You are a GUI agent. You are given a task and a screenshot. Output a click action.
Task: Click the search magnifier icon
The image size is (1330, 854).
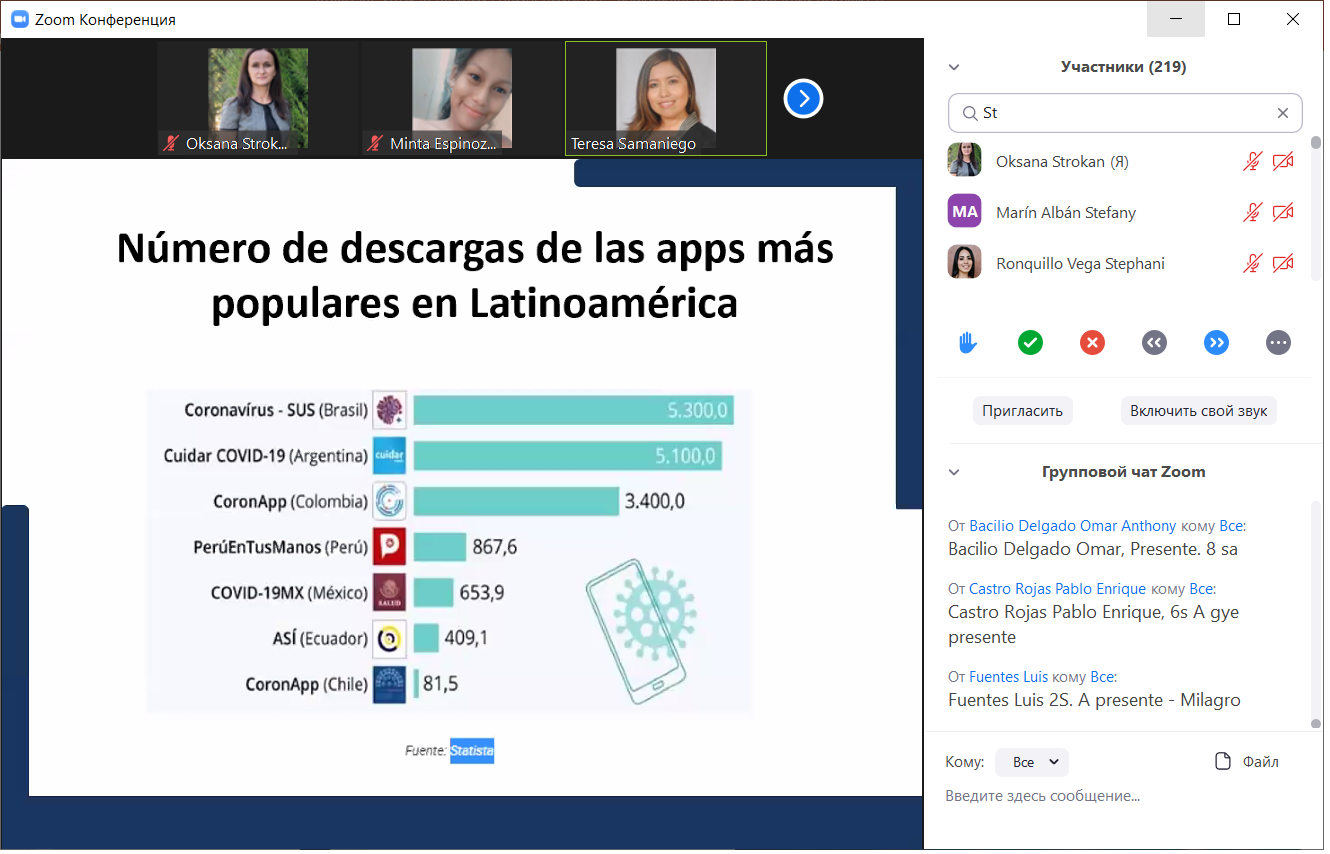(969, 113)
